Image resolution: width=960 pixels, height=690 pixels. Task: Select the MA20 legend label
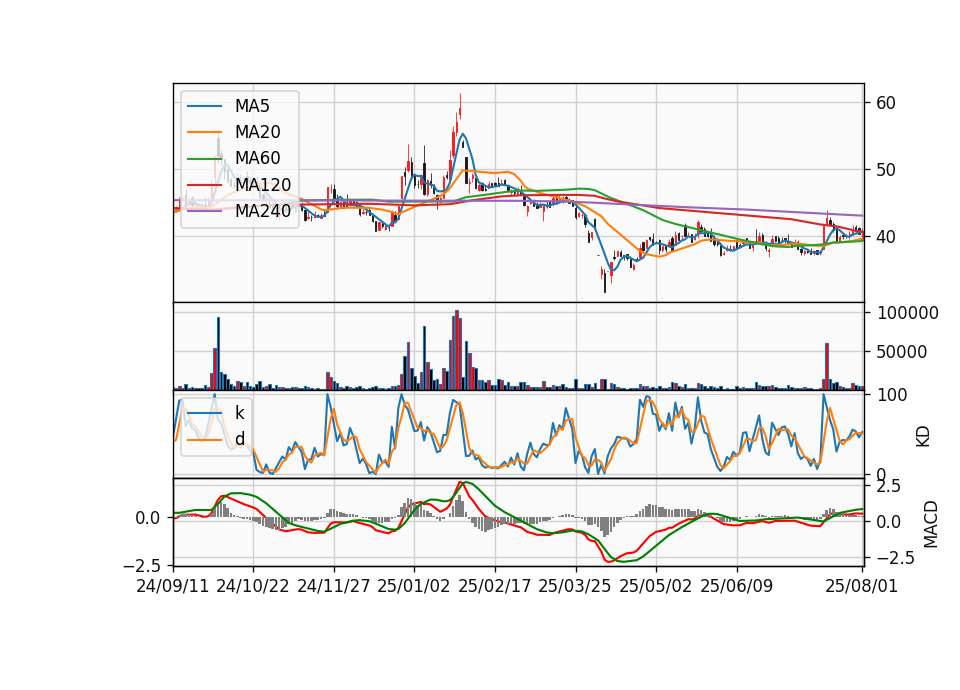[257, 132]
